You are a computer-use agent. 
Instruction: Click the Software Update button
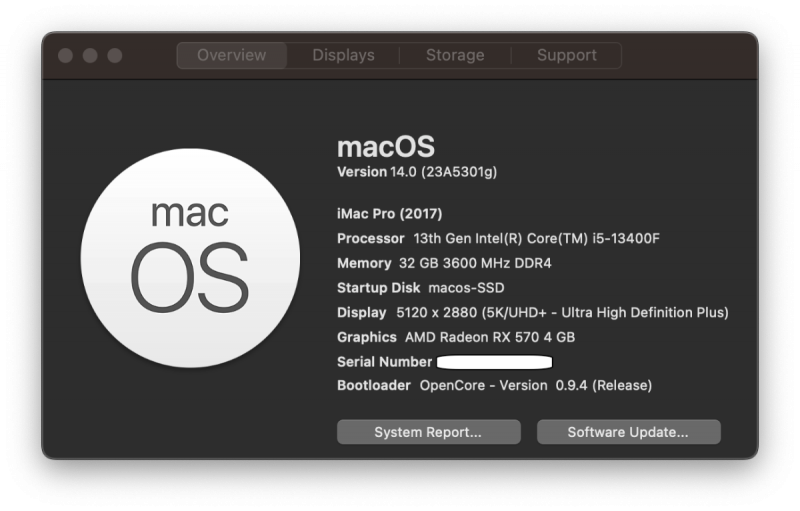click(628, 433)
